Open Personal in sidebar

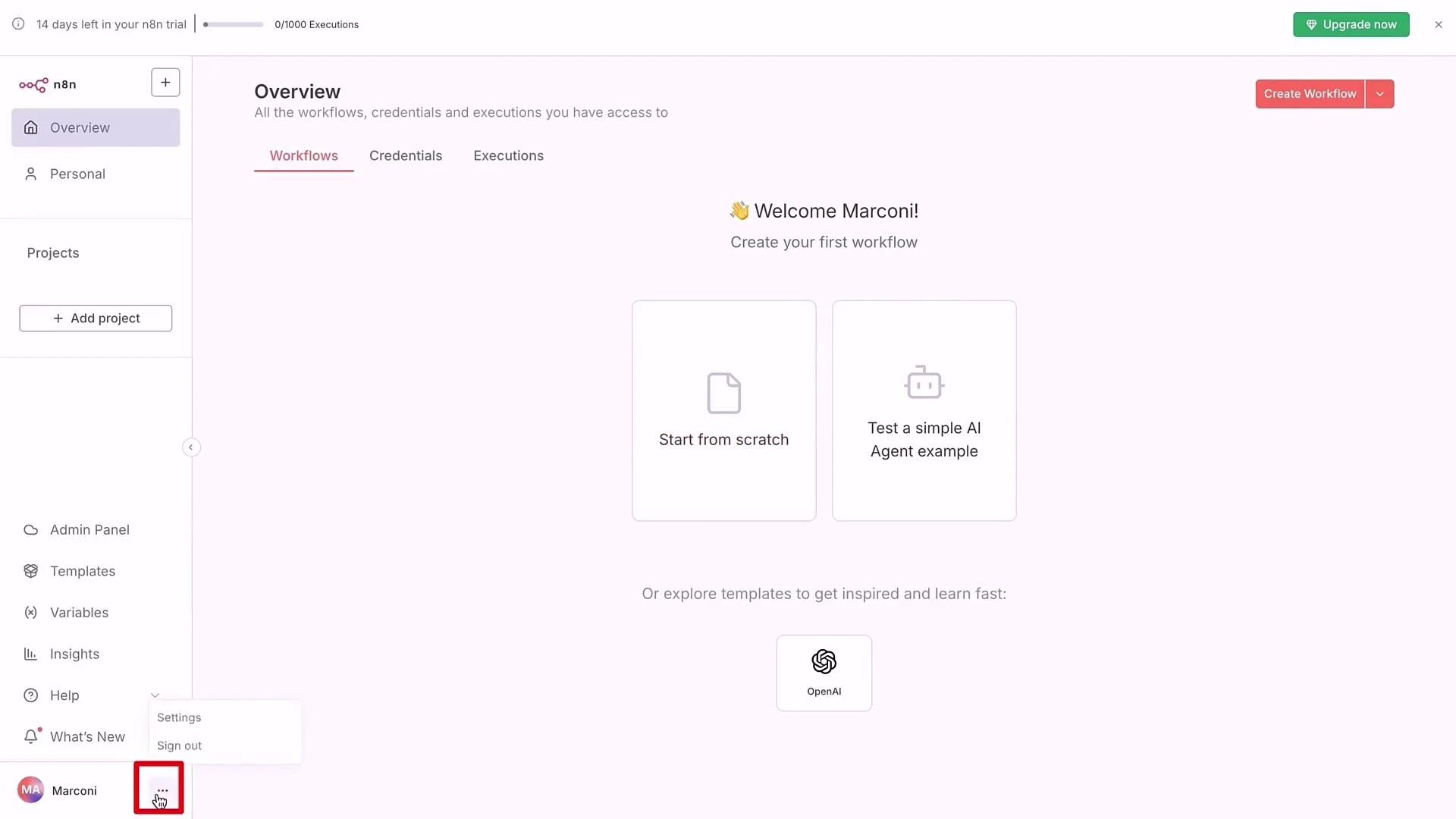pyautogui.click(x=96, y=174)
